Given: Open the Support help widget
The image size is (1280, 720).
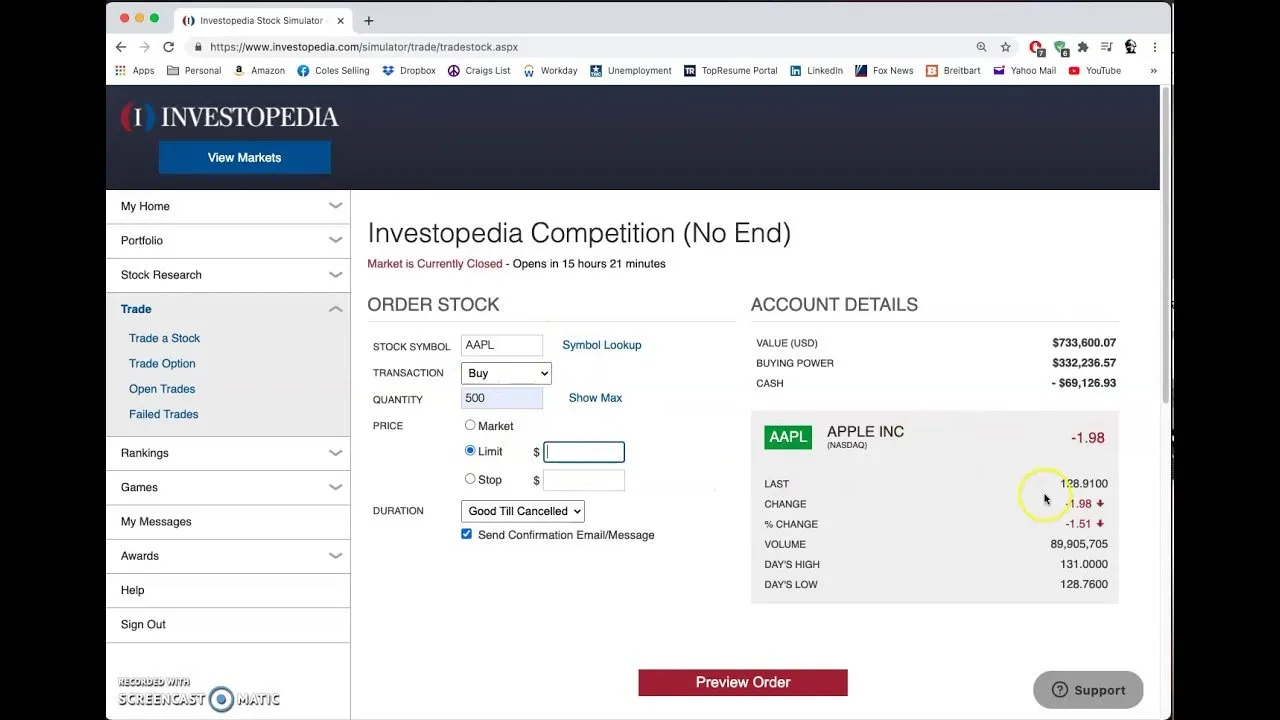Looking at the screenshot, I should coord(1088,690).
